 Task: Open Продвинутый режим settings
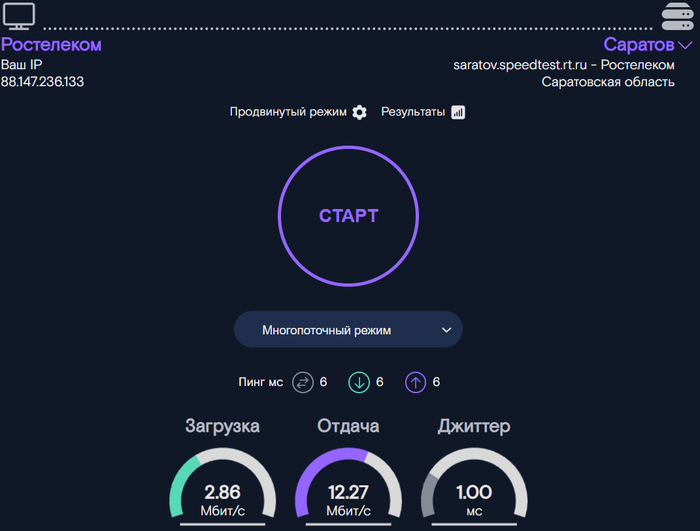289,112
